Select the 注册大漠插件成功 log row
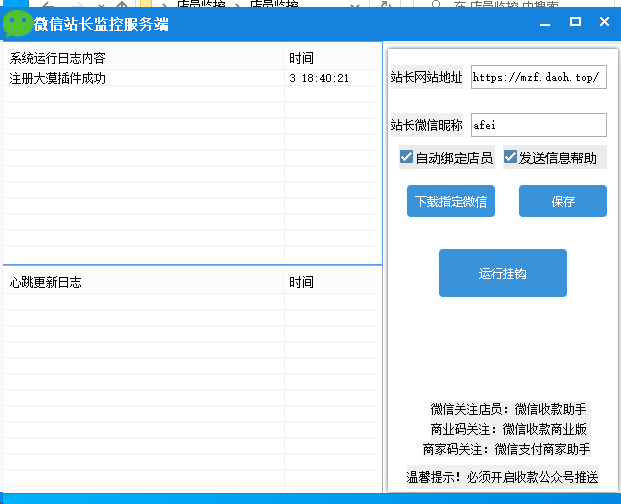 [191, 78]
